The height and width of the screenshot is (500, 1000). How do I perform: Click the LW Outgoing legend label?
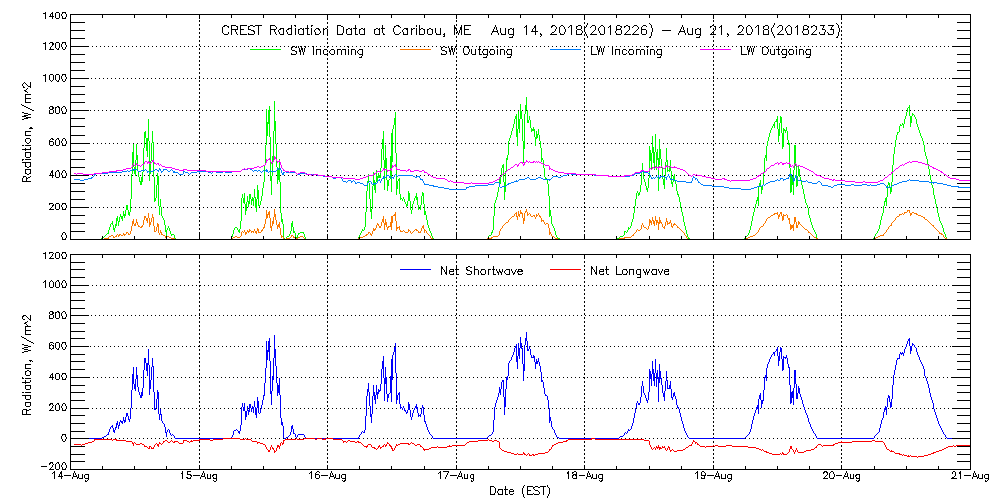775,51
